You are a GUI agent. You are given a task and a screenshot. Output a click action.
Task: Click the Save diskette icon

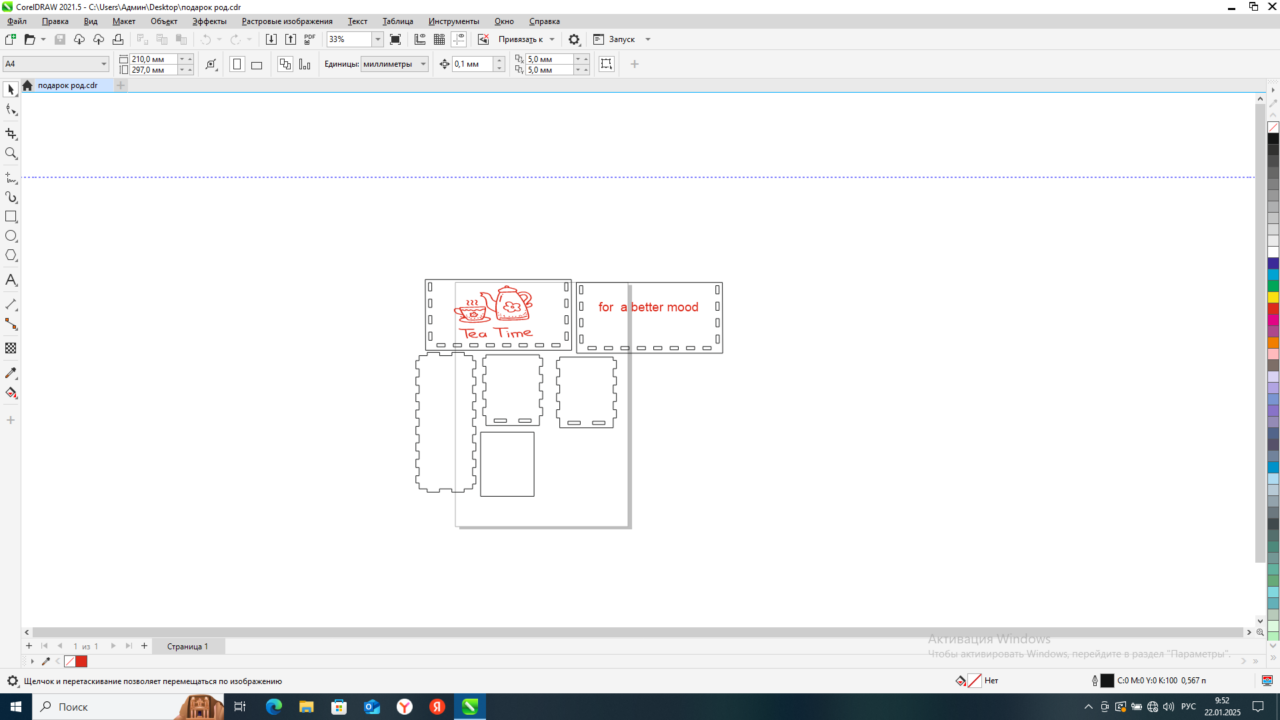point(59,39)
